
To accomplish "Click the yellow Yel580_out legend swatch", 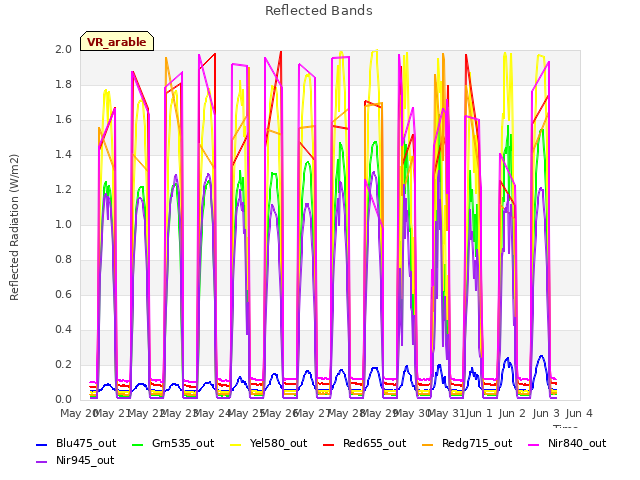I will [236, 444].
